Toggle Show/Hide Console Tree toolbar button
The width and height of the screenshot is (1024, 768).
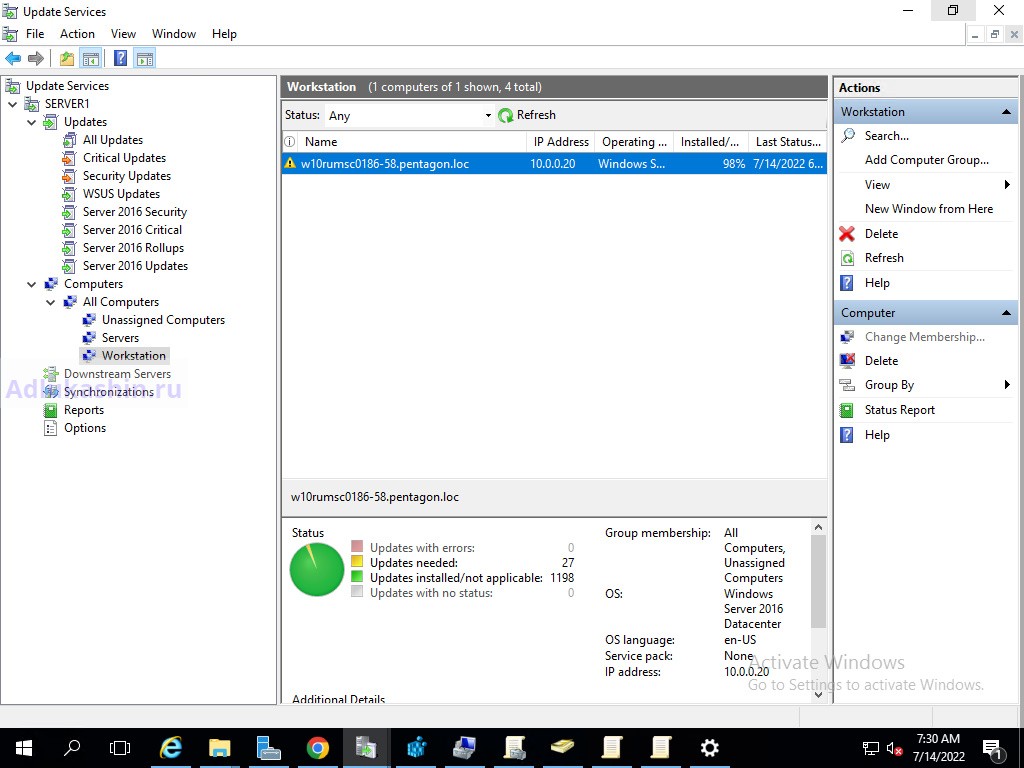click(x=91, y=59)
